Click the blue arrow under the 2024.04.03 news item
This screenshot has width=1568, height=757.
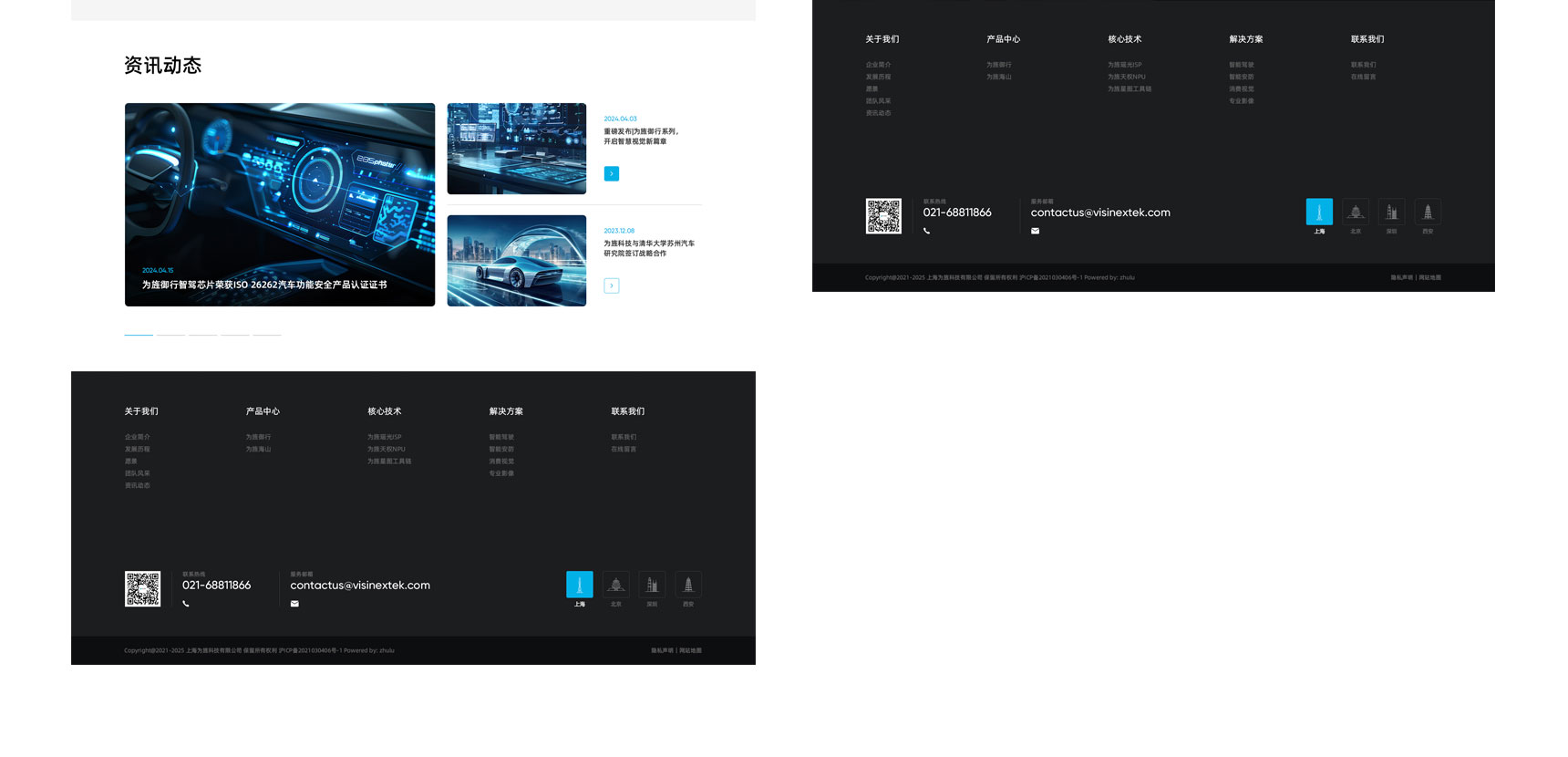coord(612,173)
